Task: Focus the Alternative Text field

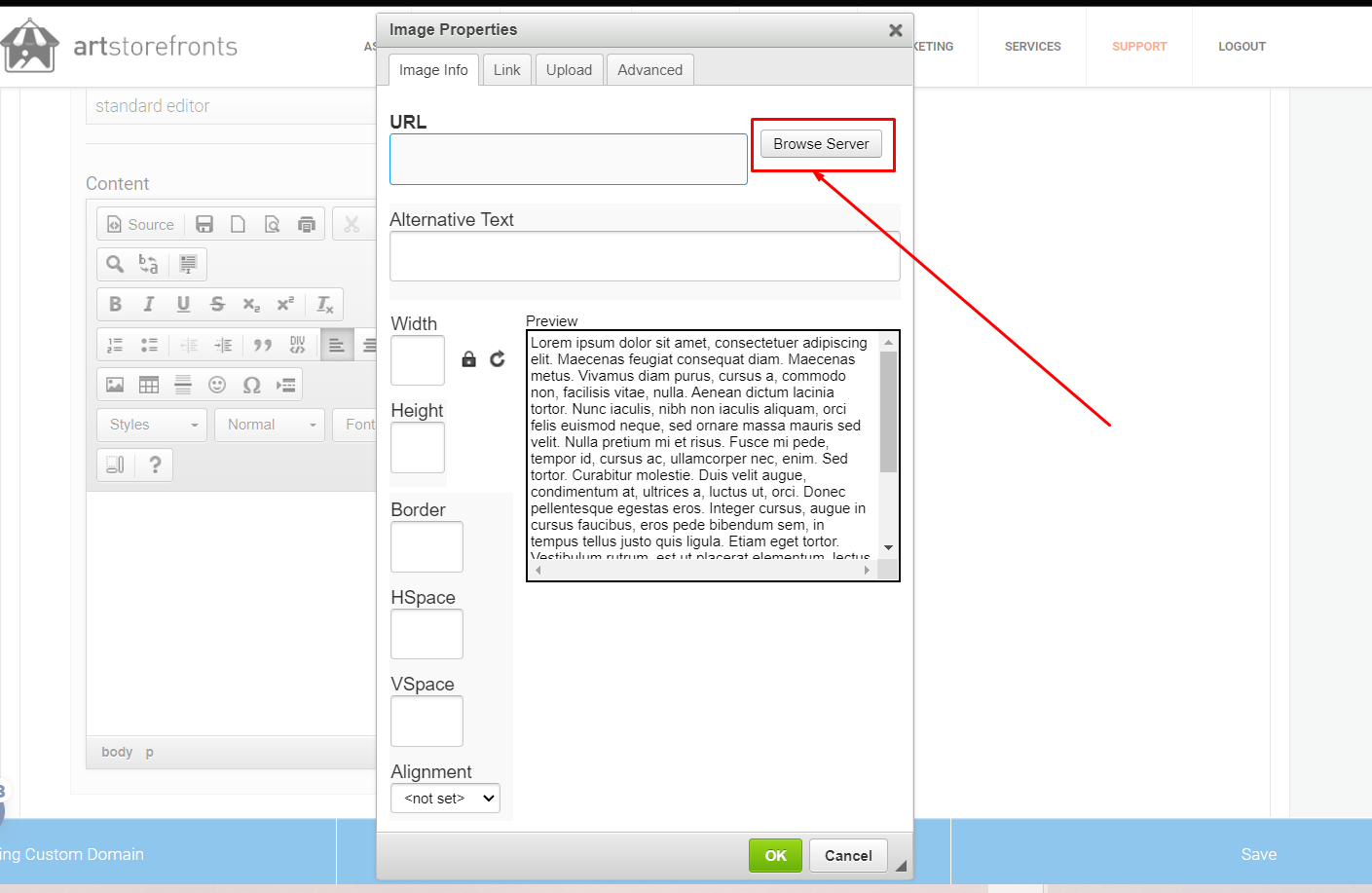Action: pos(645,256)
